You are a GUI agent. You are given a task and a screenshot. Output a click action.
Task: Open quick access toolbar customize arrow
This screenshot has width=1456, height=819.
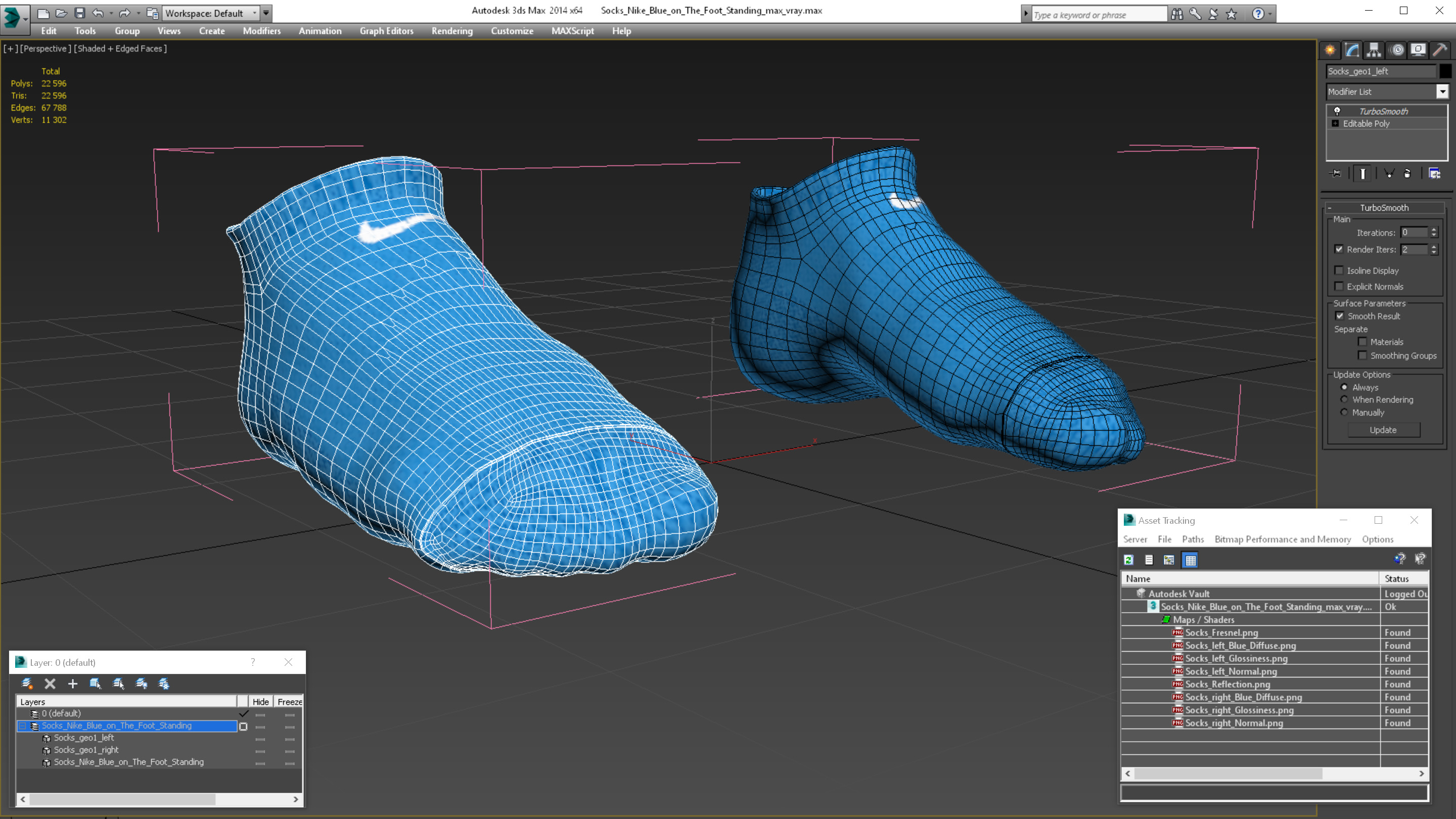[266, 13]
